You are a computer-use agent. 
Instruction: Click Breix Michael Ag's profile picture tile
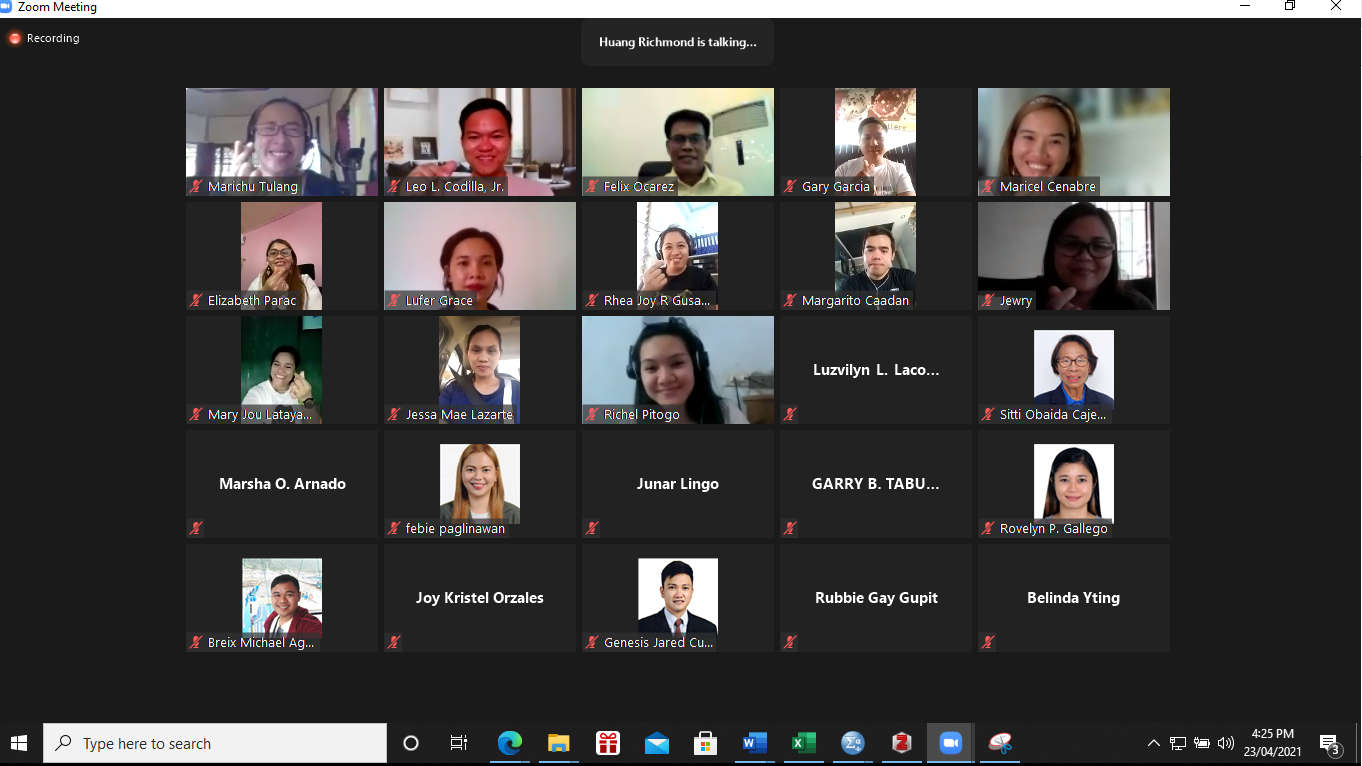(x=282, y=597)
